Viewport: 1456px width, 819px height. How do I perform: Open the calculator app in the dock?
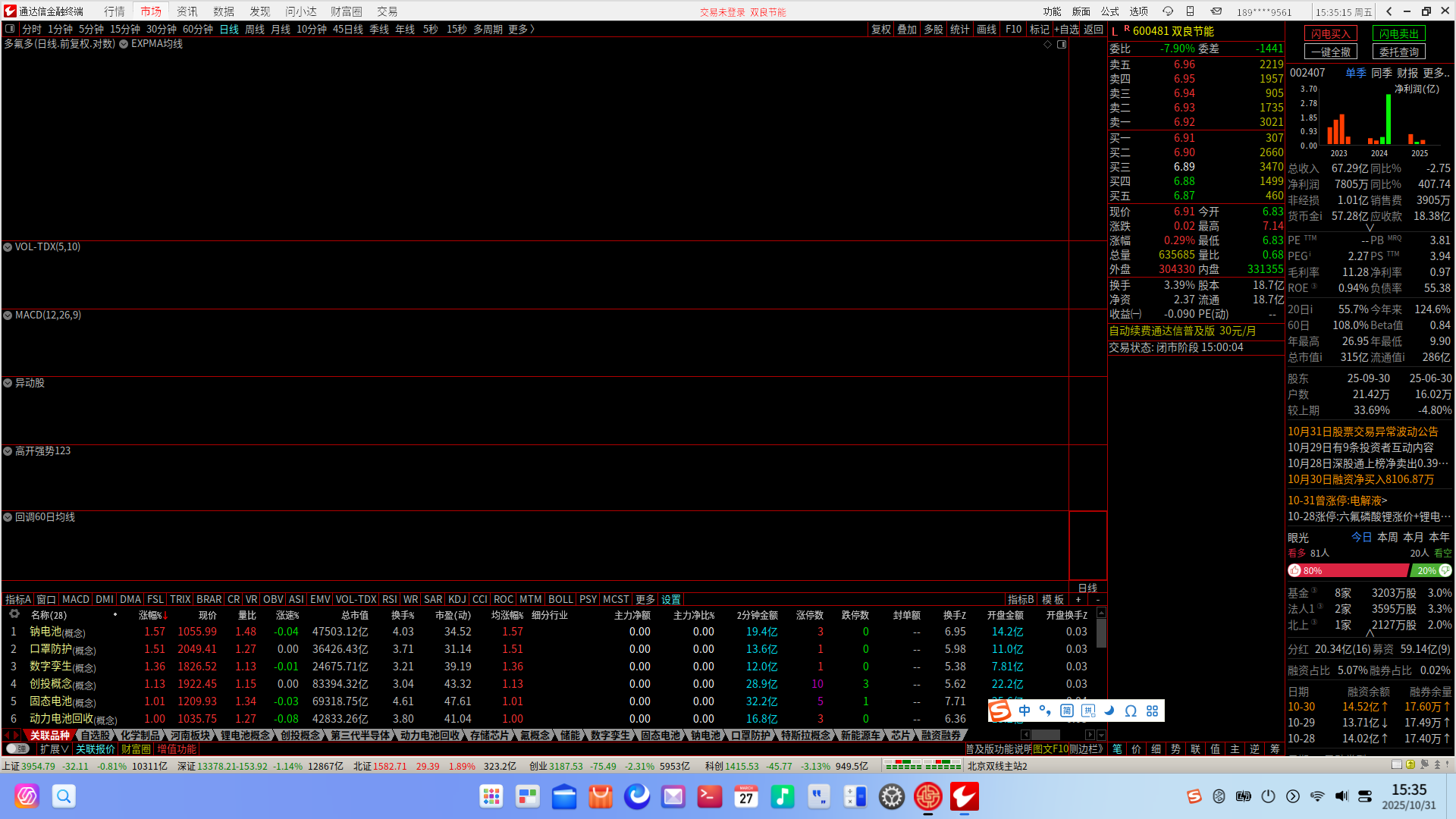(x=855, y=796)
